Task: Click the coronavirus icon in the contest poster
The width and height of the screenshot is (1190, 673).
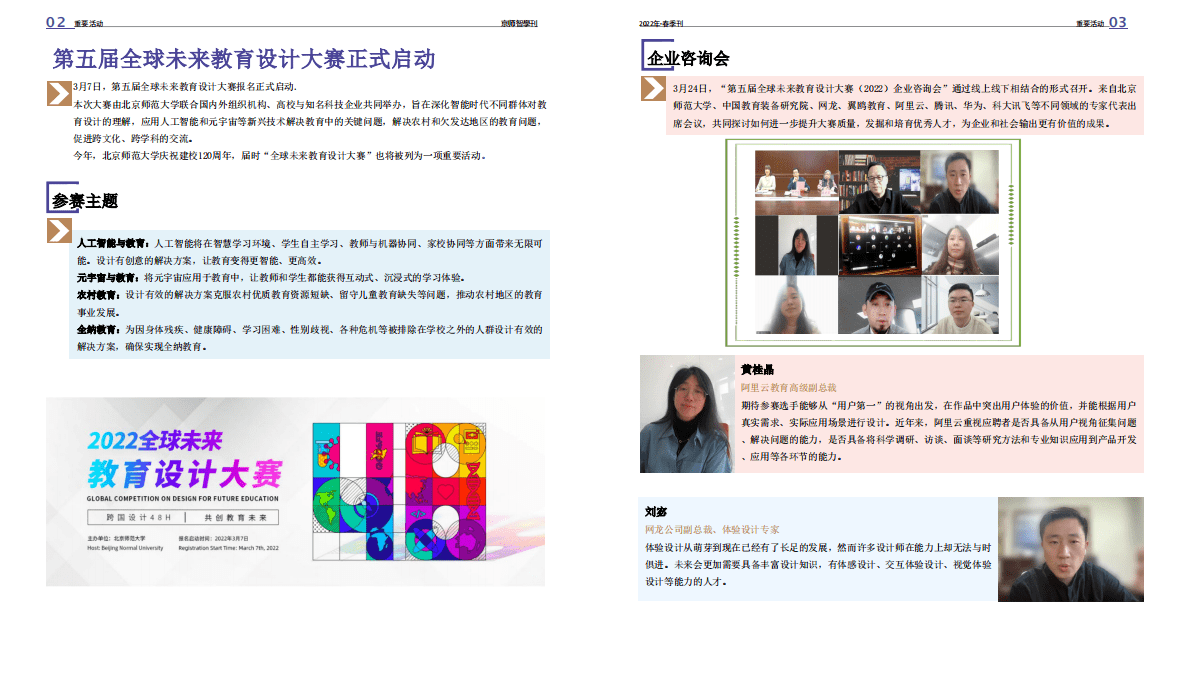Action: 331,453
